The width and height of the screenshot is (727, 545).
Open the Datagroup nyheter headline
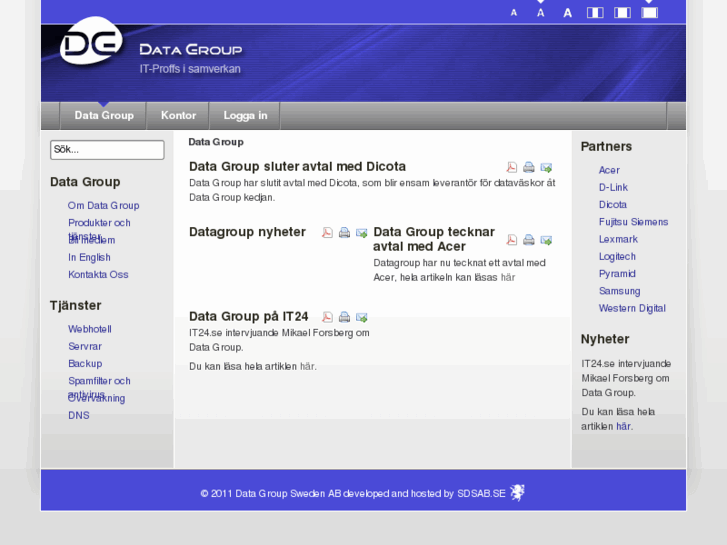point(247,231)
